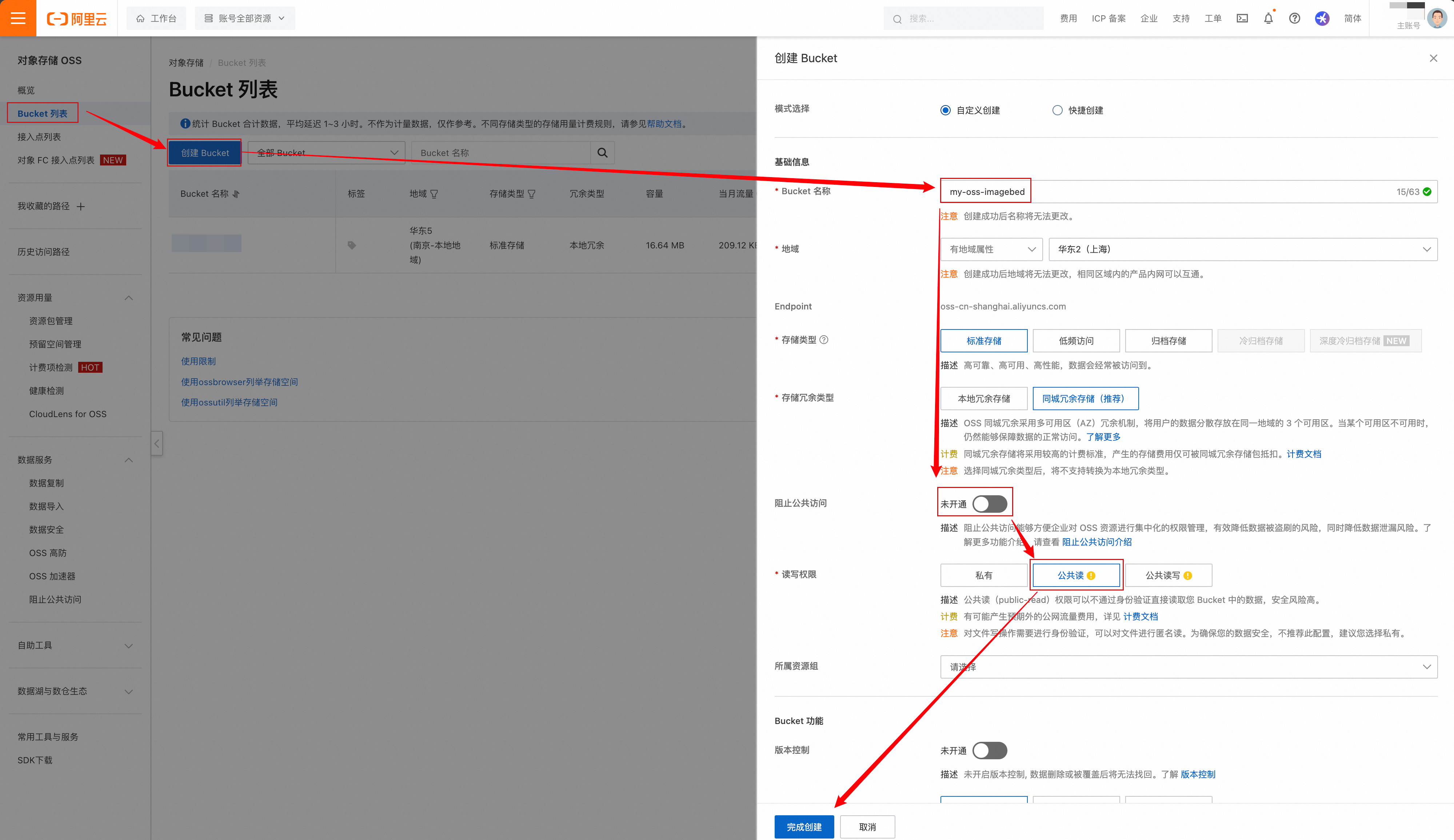The width and height of the screenshot is (1454, 840).
Task: Collapse the resource usage section
Action: pos(129,298)
